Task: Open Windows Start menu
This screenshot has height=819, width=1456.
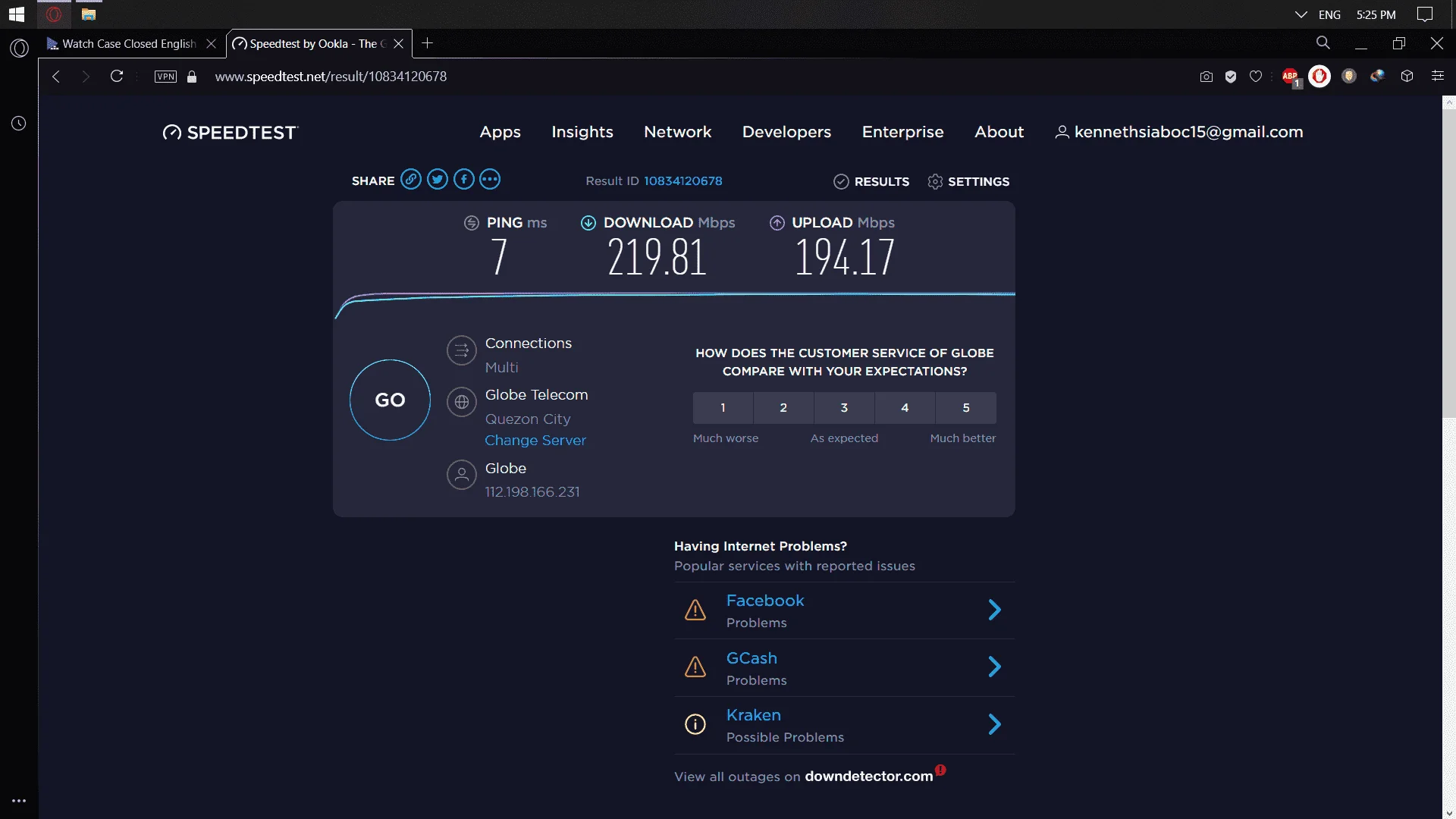Action: [17, 14]
